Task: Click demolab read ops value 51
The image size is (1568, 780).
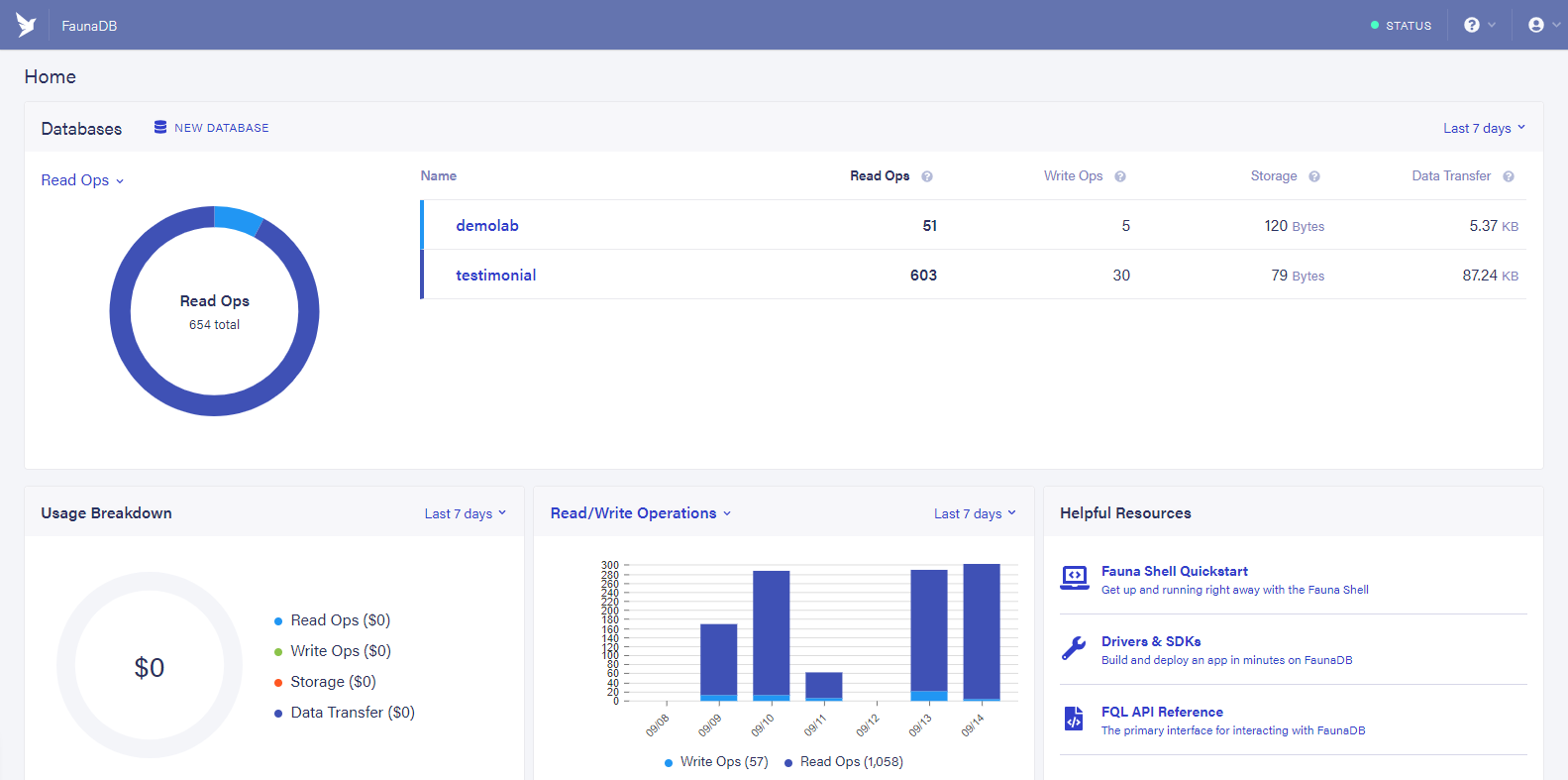Action: (x=929, y=226)
